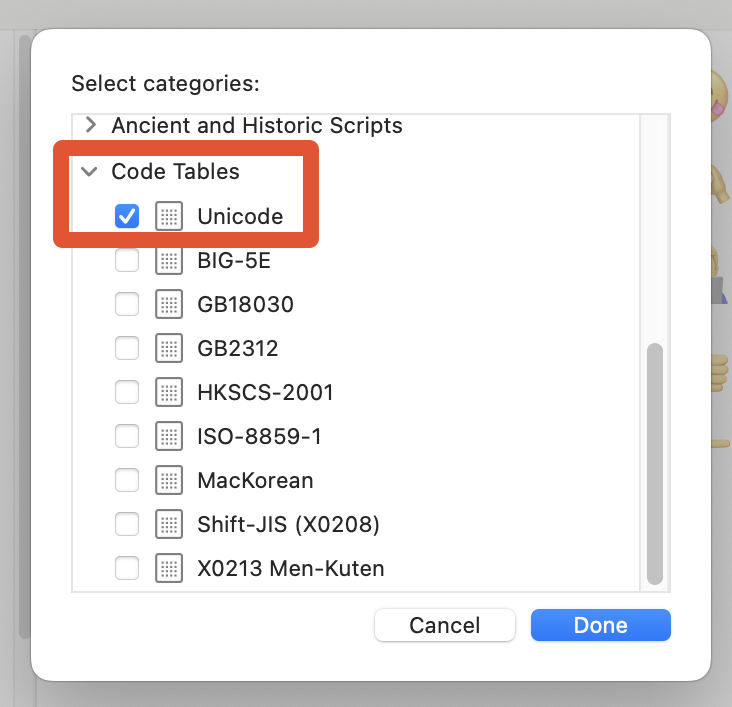Click the GB18030 table icon
This screenshot has width=732, height=707.
[169, 304]
